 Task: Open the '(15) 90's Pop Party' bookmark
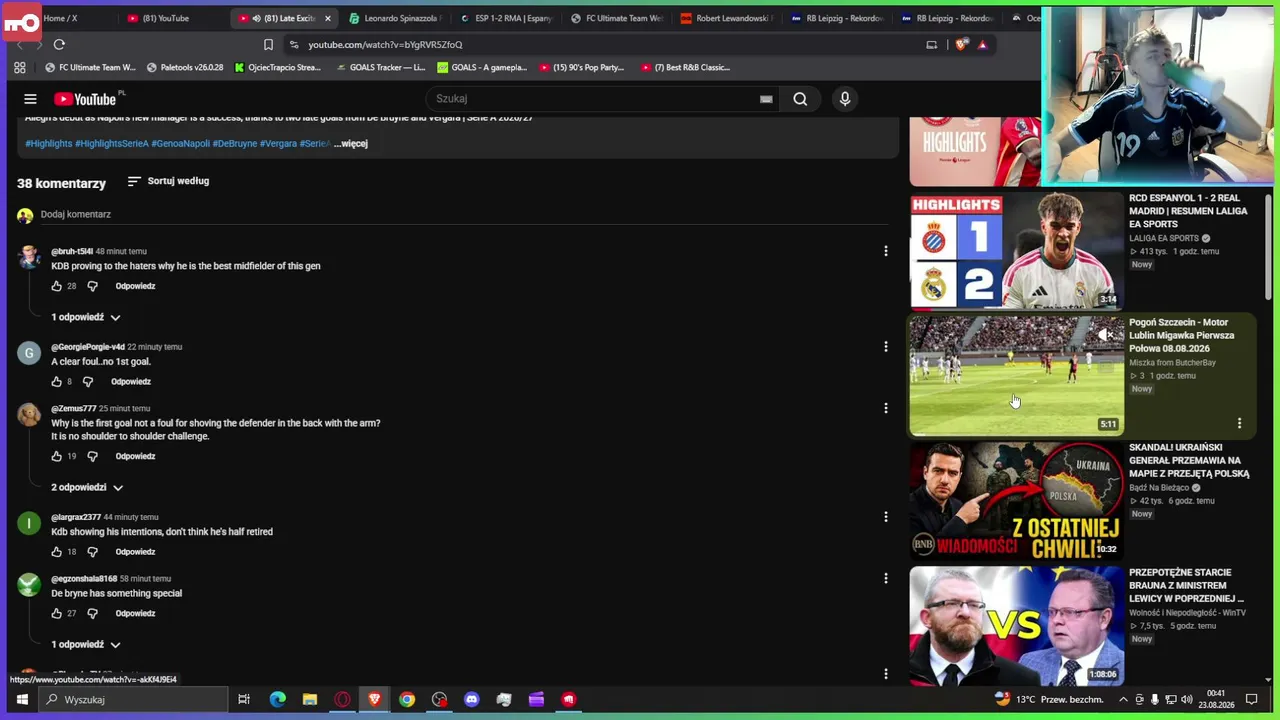coord(581,68)
